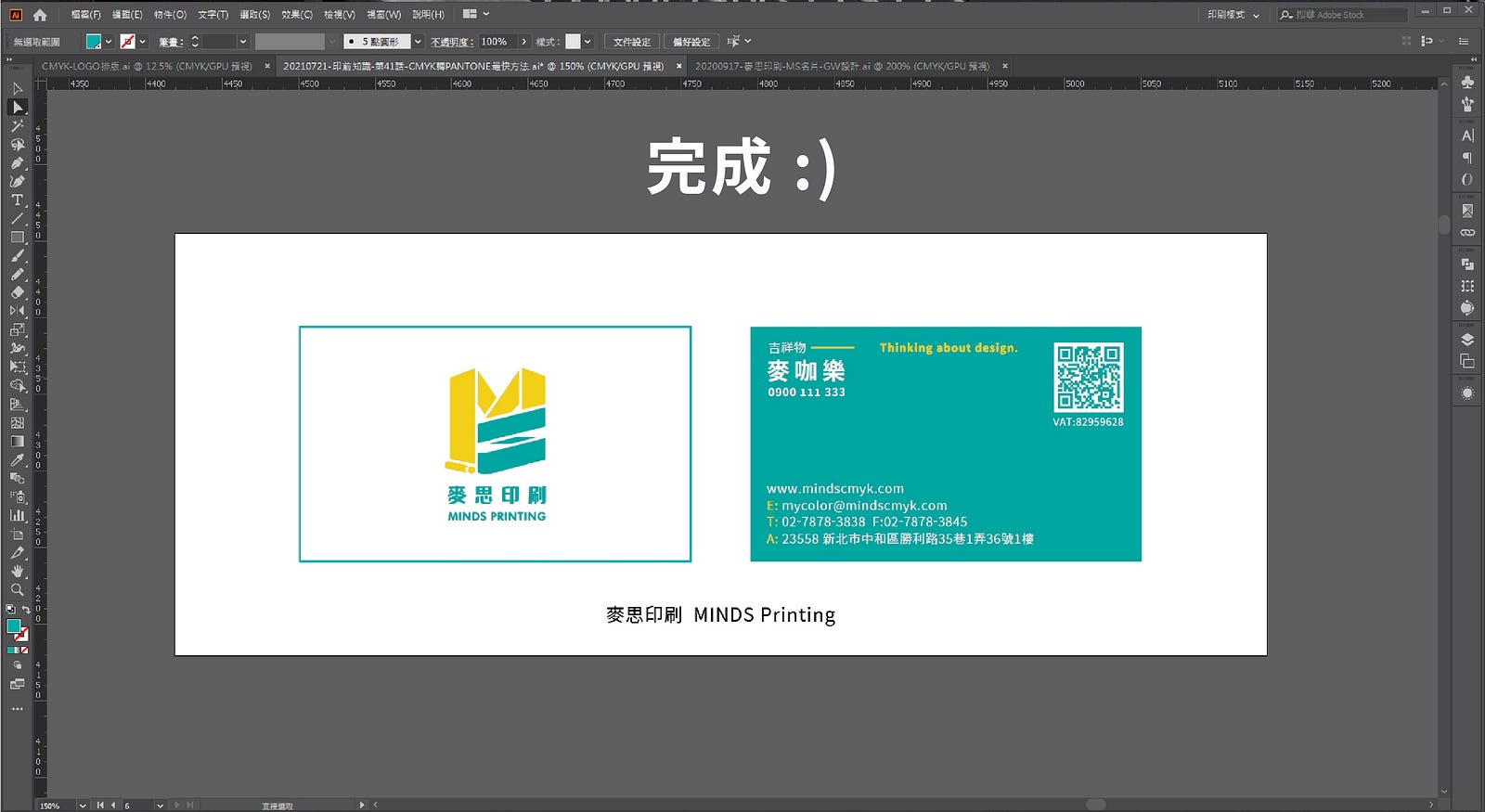Select the Pen tool

click(x=17, y=163)
